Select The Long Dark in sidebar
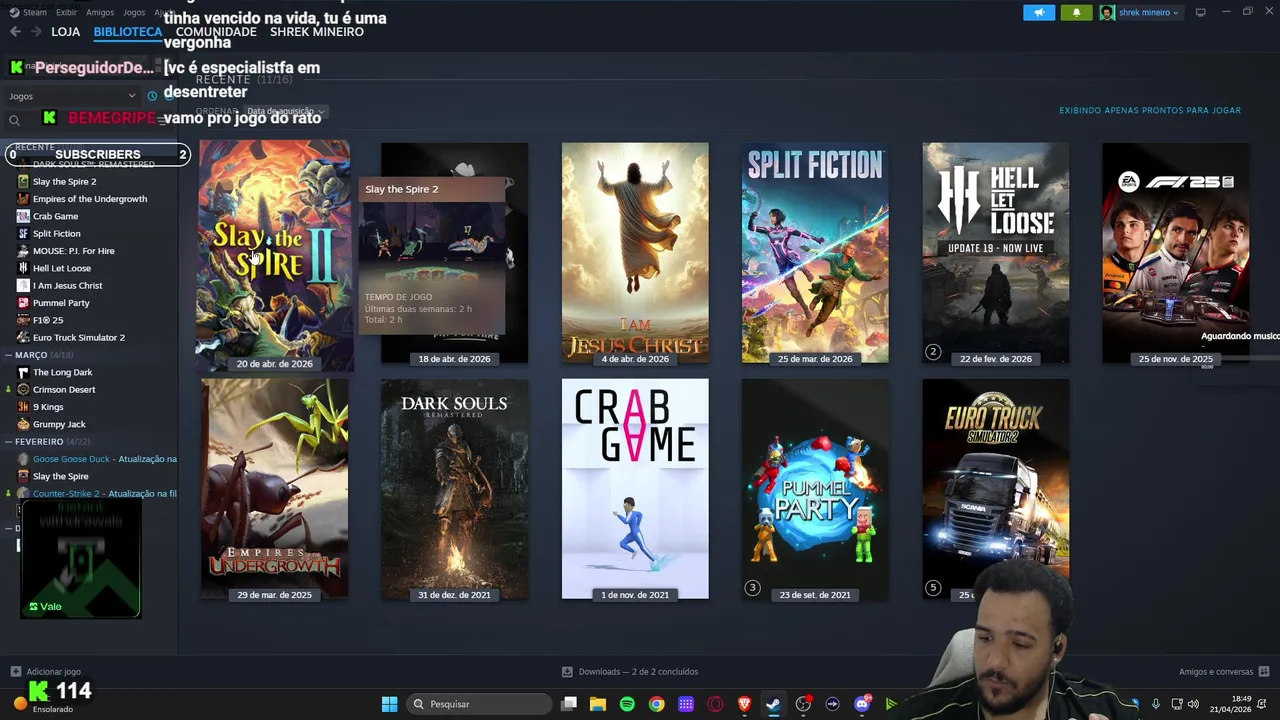This screenshot has height=720, width=1280. click(62, 372)
